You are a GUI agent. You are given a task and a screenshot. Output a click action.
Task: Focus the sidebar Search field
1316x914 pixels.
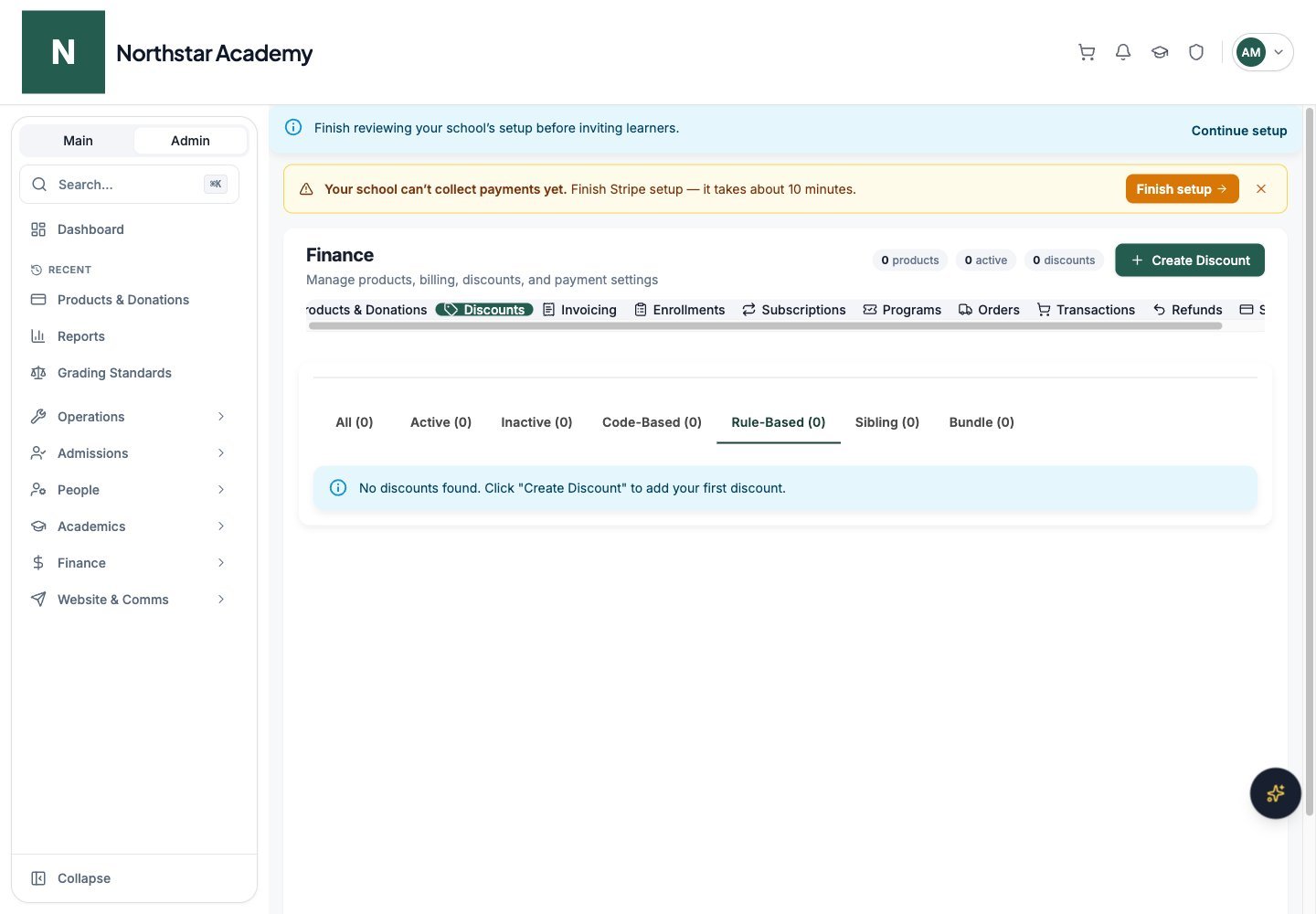pos(129,185)
